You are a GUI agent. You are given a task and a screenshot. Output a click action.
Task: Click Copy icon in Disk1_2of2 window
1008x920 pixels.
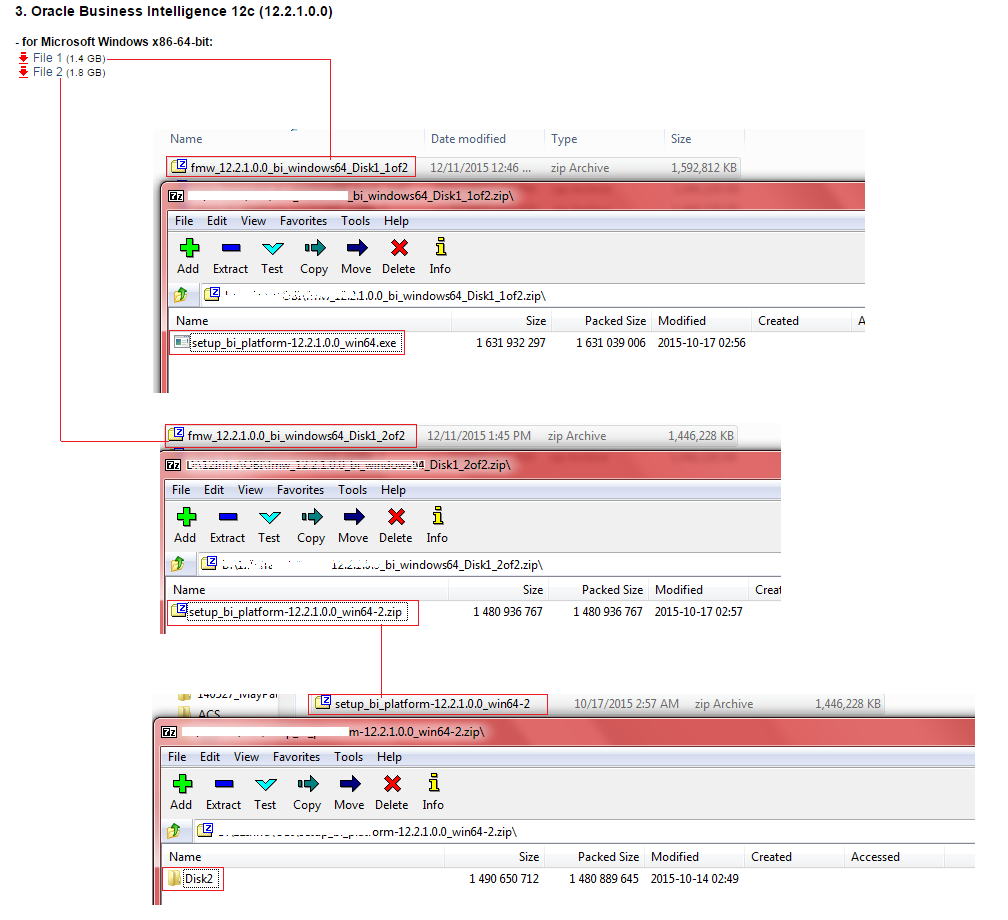312,517
